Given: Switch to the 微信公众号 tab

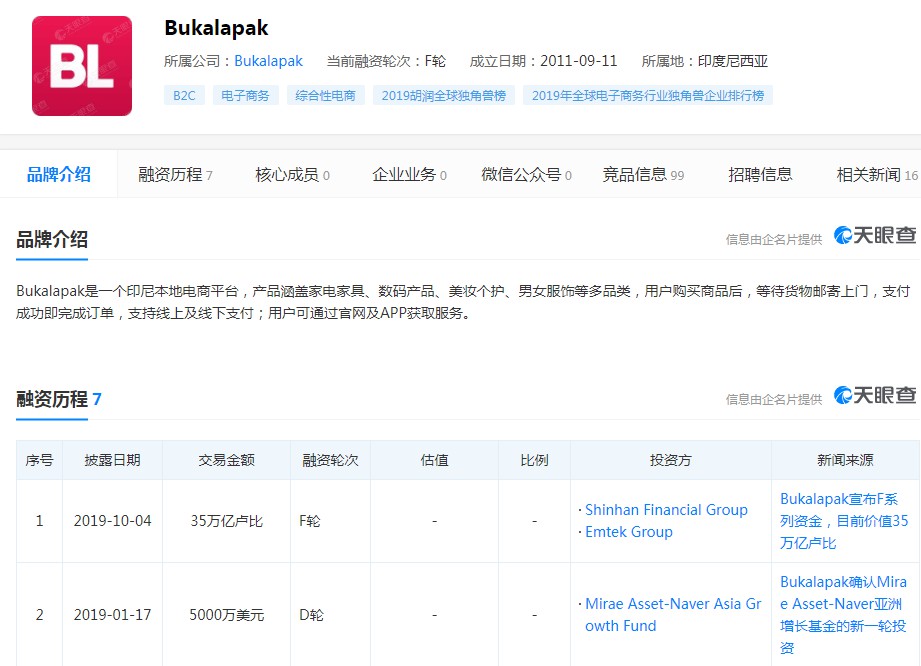Looking at the screenshot, I should 526,174.
